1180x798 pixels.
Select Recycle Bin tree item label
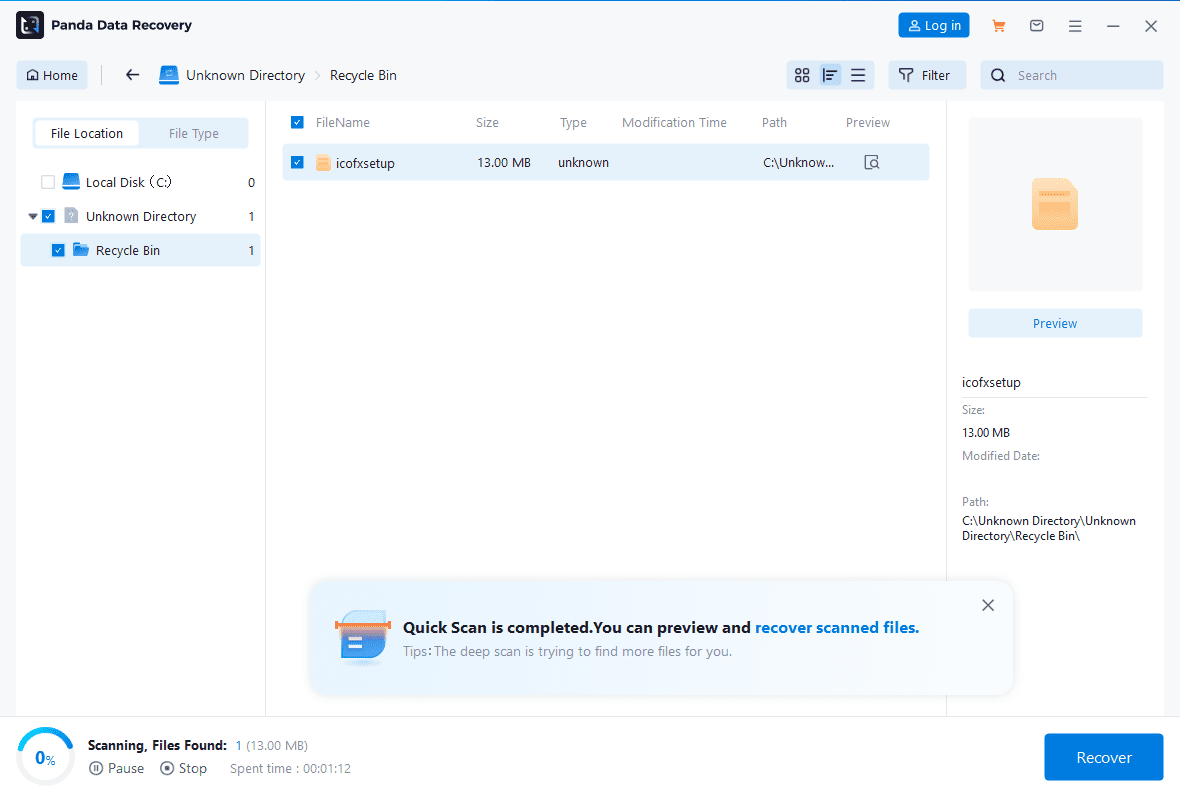coord(128,250)
